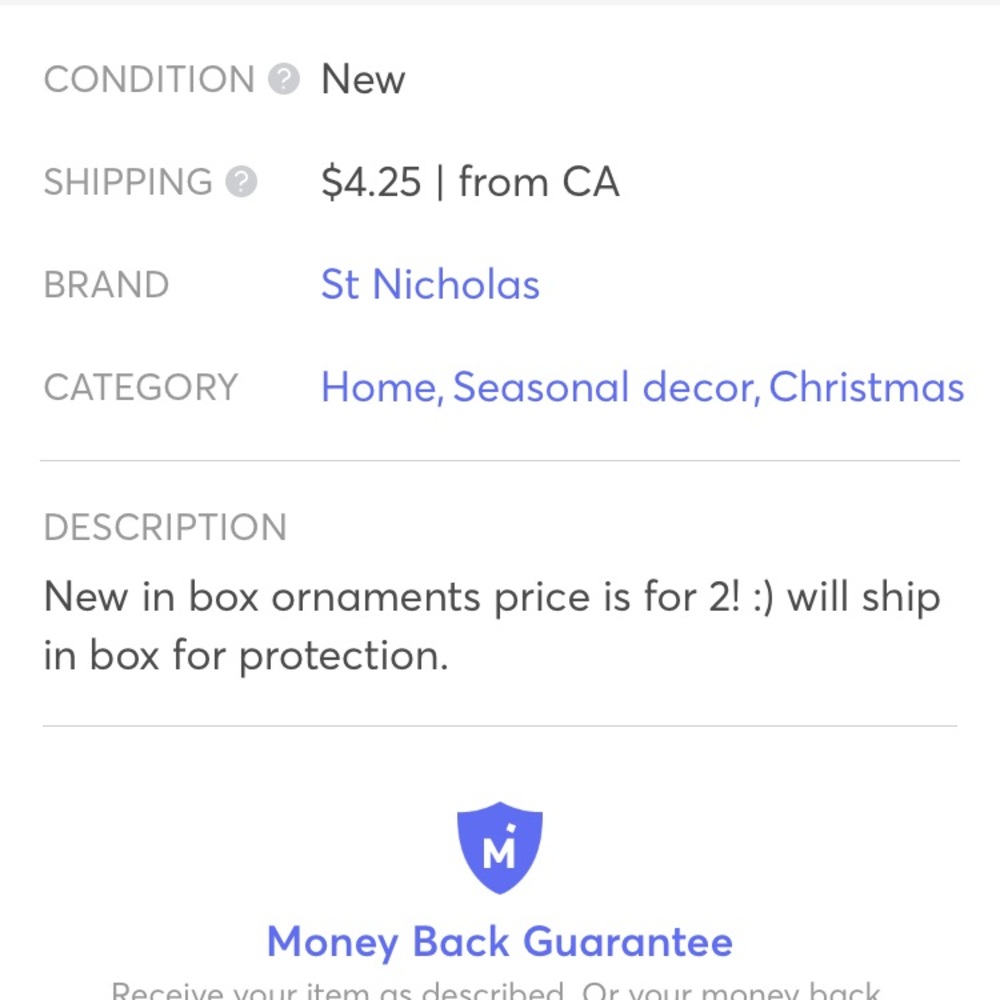Viewport: 1000px width, 1000px height.
Task: Click the CATEGORY label
Action: coord(141,387)
